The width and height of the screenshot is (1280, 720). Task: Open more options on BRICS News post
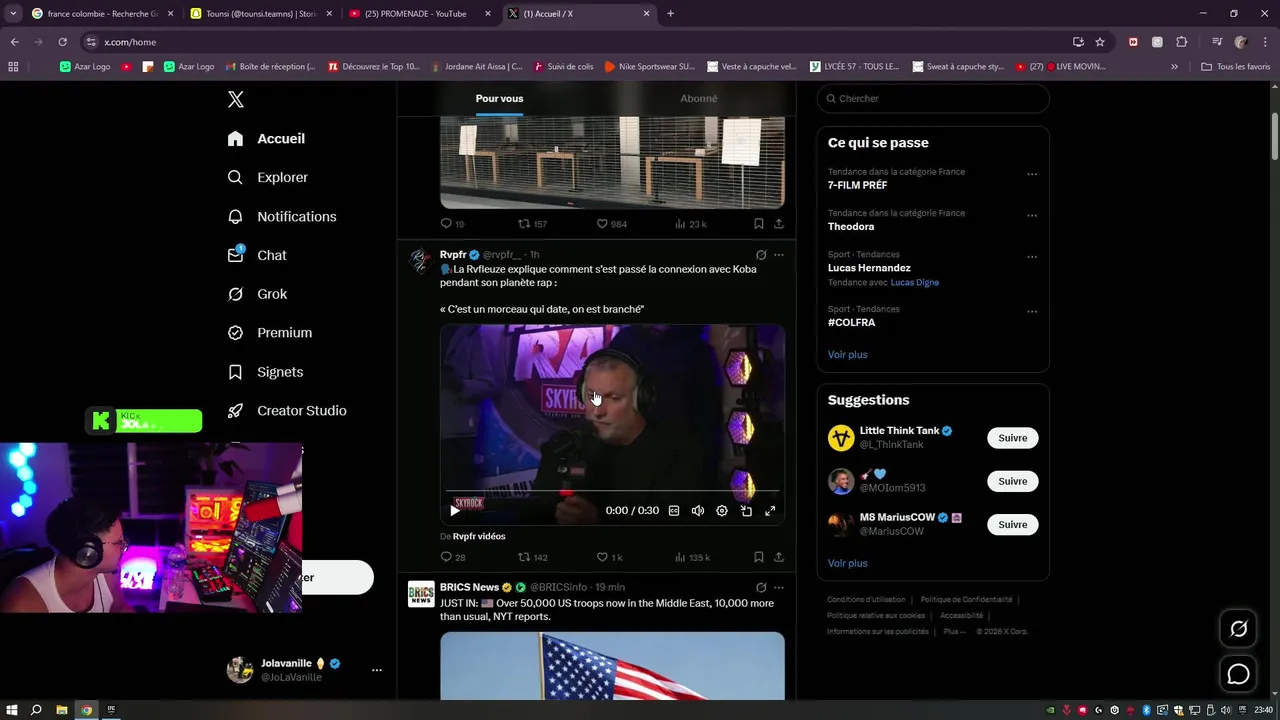click(x=779, y=587)
